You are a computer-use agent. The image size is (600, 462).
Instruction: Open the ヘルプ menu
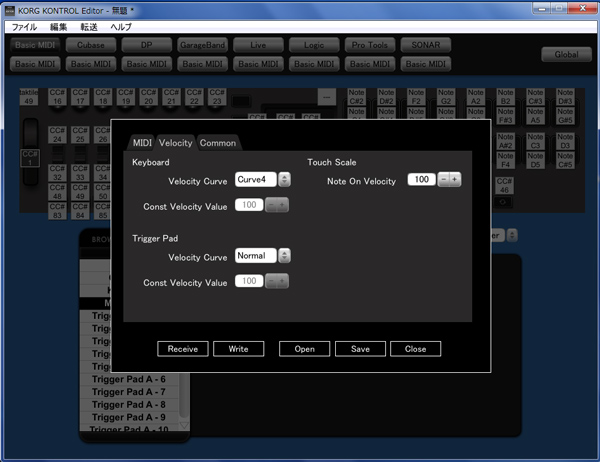click(x=121, y=27)
